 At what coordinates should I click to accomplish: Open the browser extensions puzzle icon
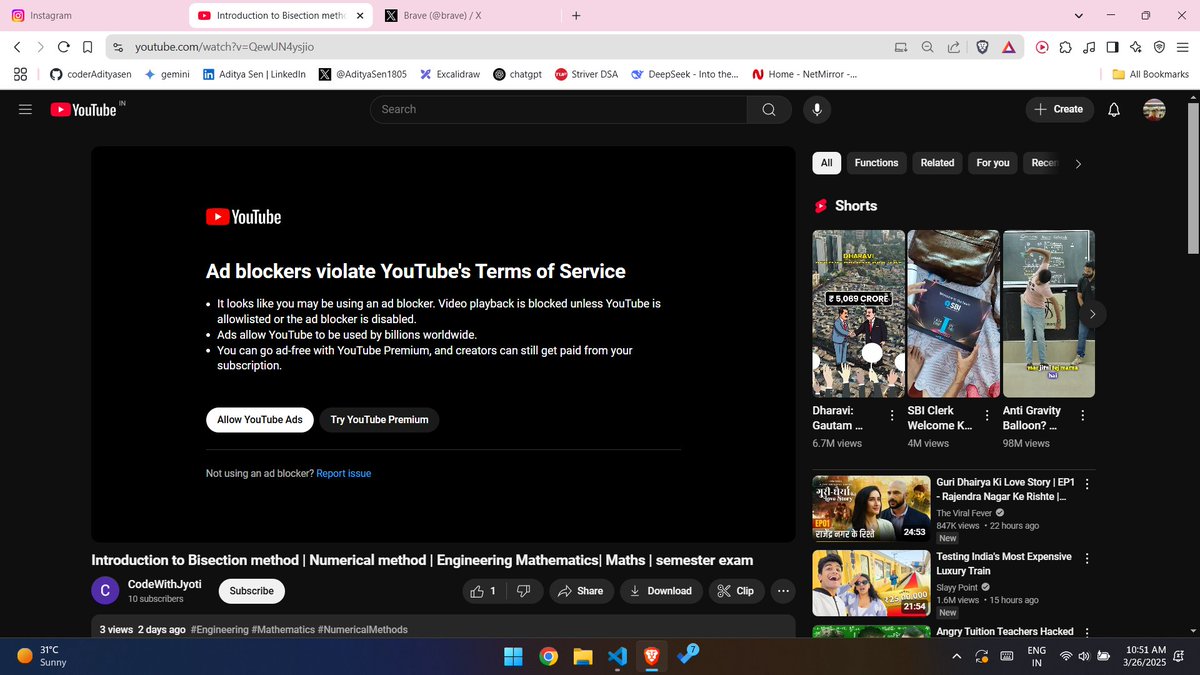pyautogui.click(x=1065, y=47)
